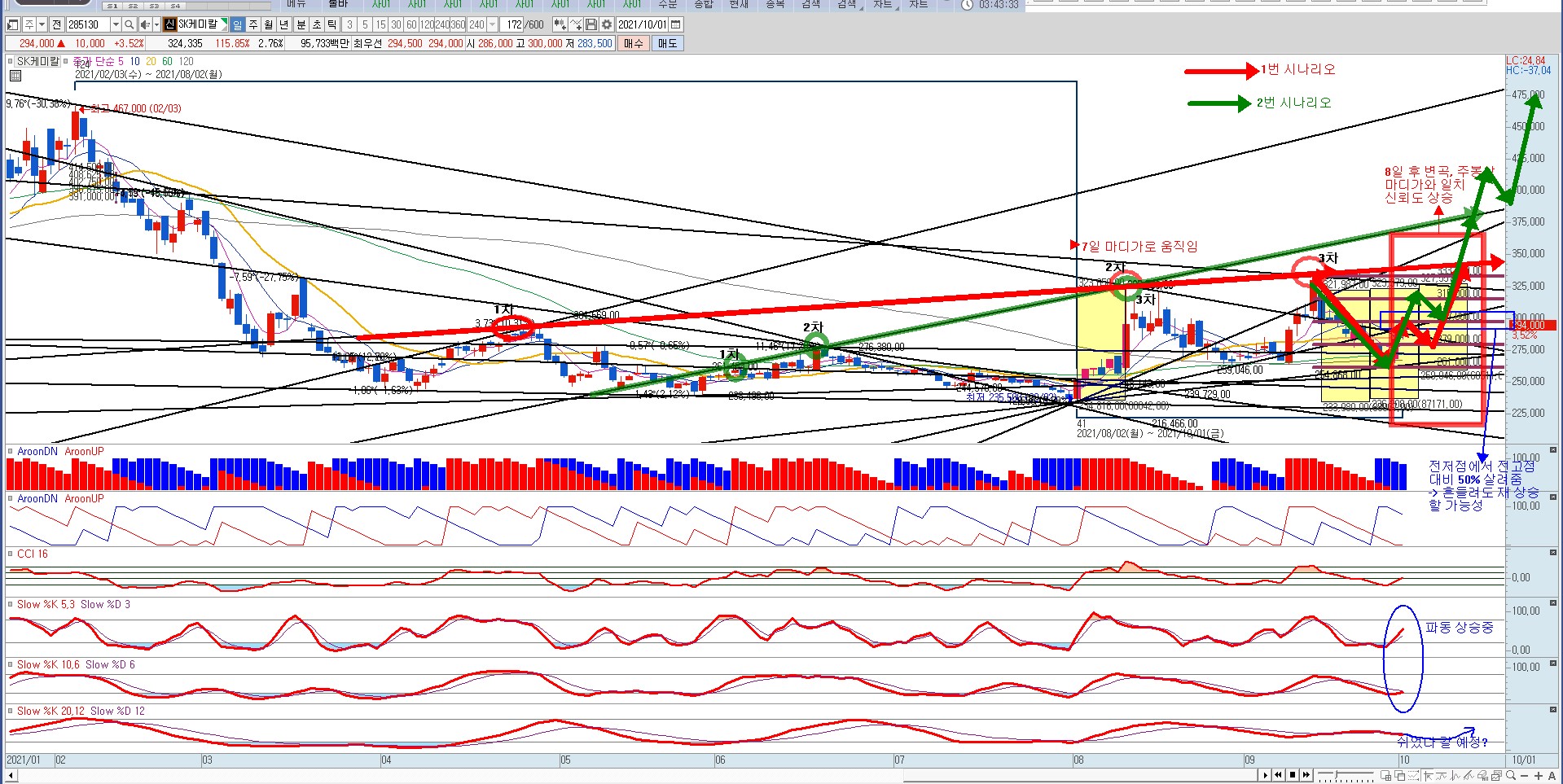Switch to monthly (월) chart period
The width and height of the screenshot is (1563, 784).
pos(269,24)
